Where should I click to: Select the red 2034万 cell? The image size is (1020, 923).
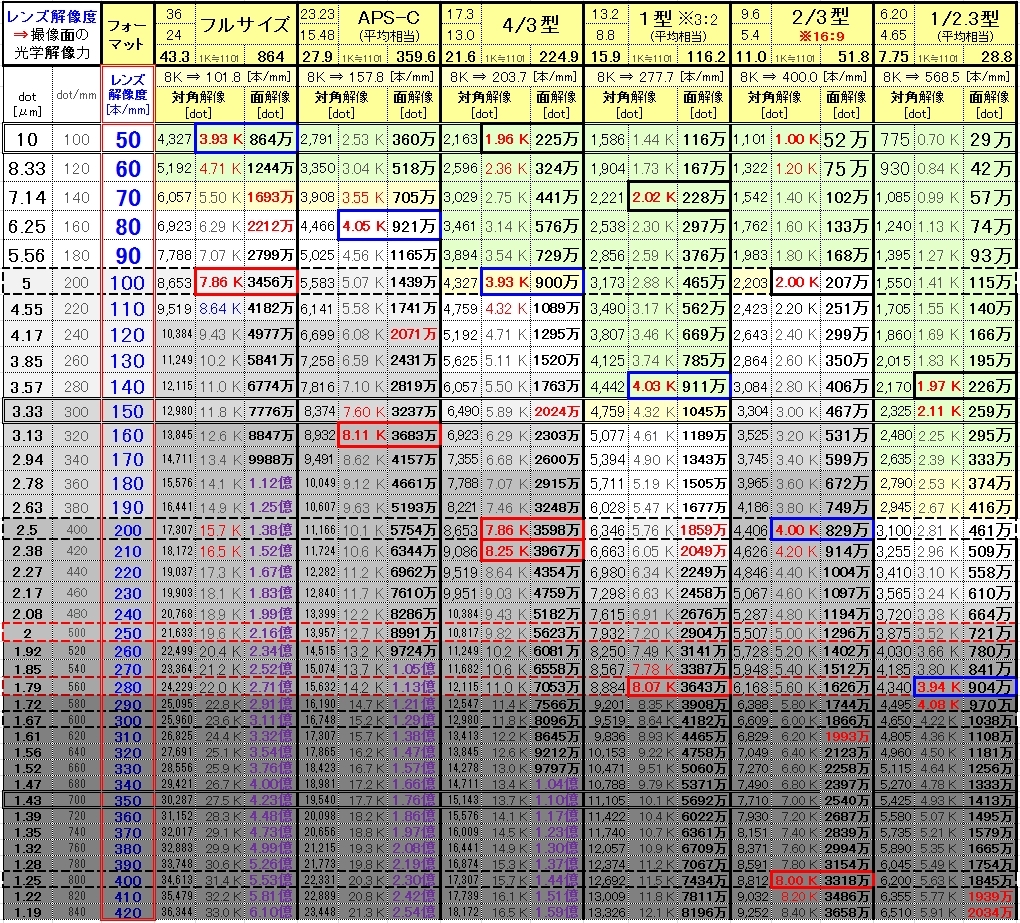tap(989, 913)
